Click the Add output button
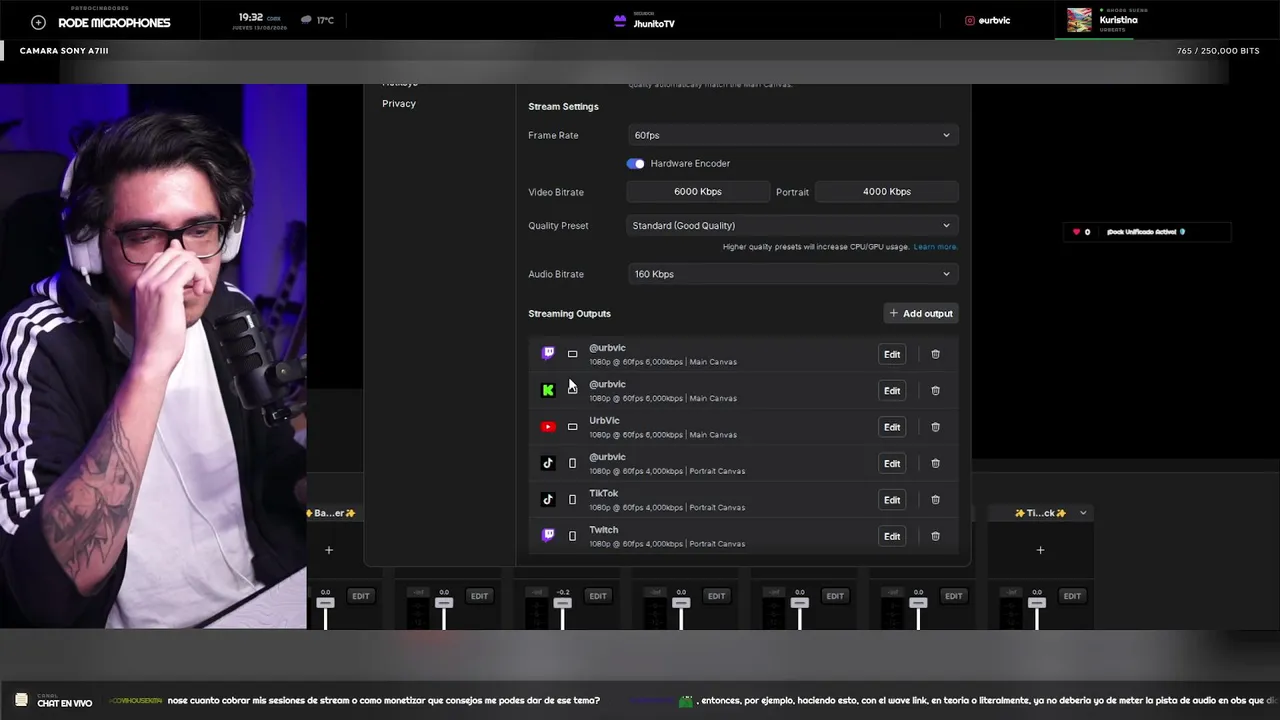1280x720 pixels. pos(921,313)
